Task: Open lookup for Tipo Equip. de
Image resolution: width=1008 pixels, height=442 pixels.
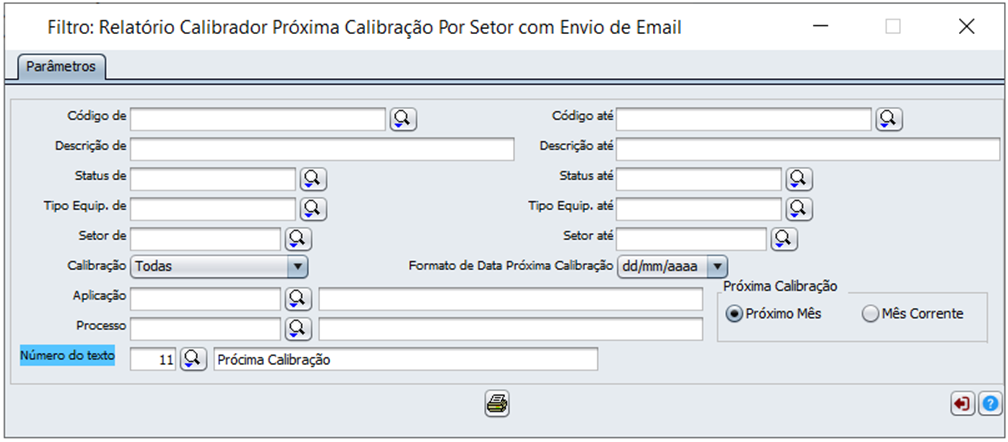Action: coord(314,208)
